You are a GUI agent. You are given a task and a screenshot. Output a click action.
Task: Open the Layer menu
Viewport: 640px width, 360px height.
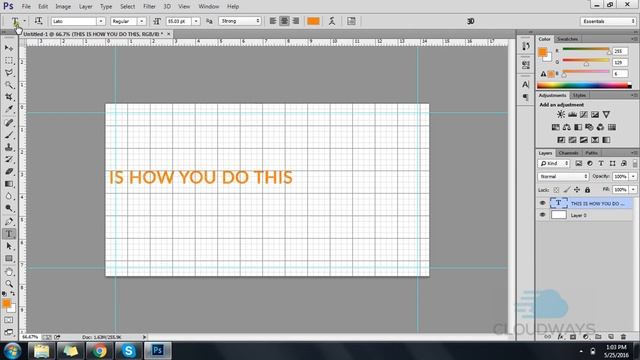(x=85, y=7)
